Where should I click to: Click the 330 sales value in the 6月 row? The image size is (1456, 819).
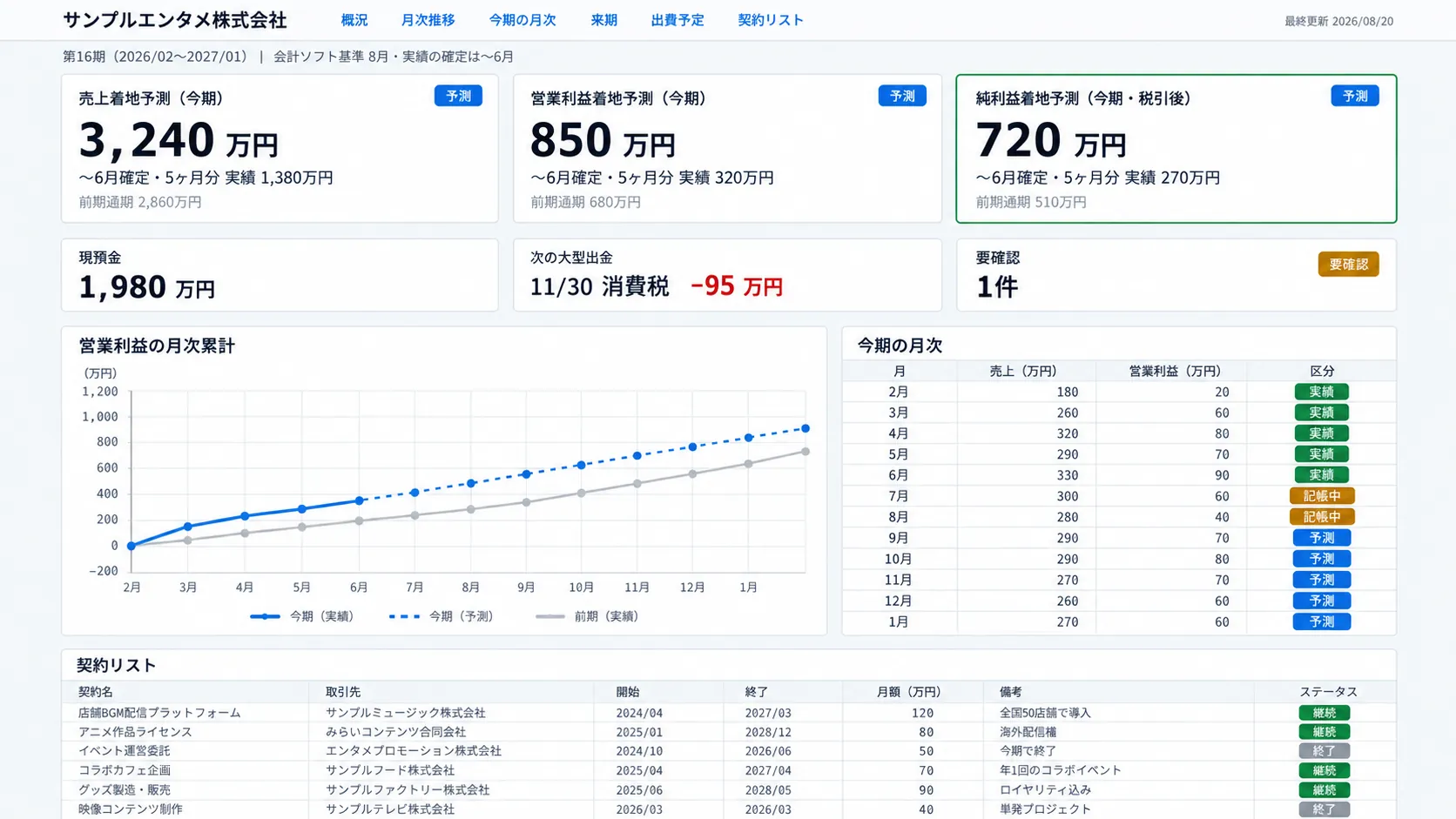[1067, 475]
